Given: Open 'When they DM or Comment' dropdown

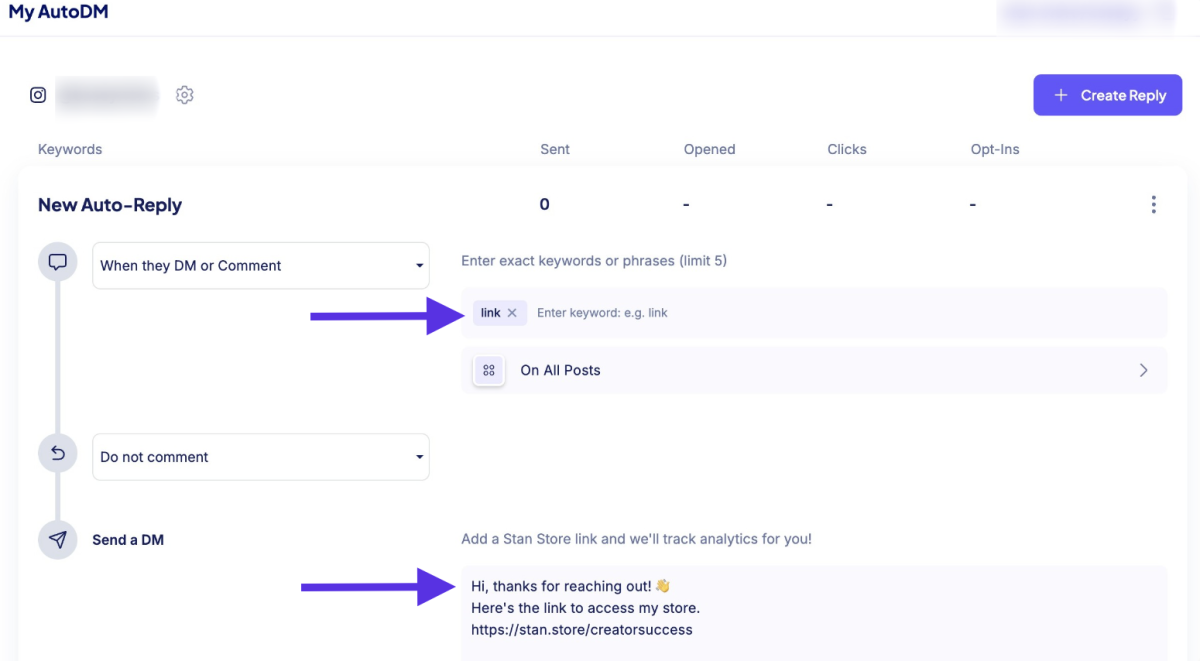Looking at the screenshot, I should coord(261,266).
